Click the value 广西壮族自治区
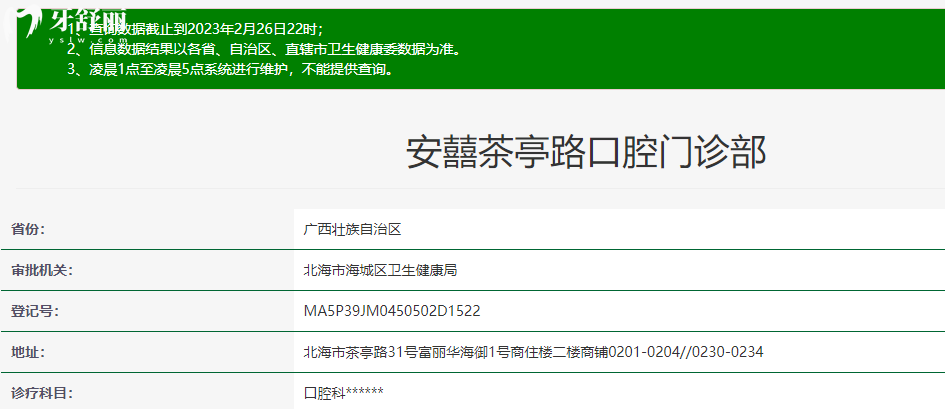Screen dimensions: 945x409 353,229
